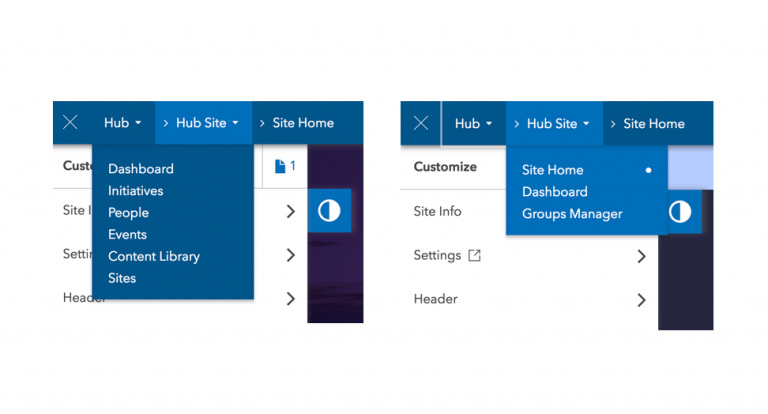Select People in the Hub menu
768x414 pixels.
(x=129, y=213)
